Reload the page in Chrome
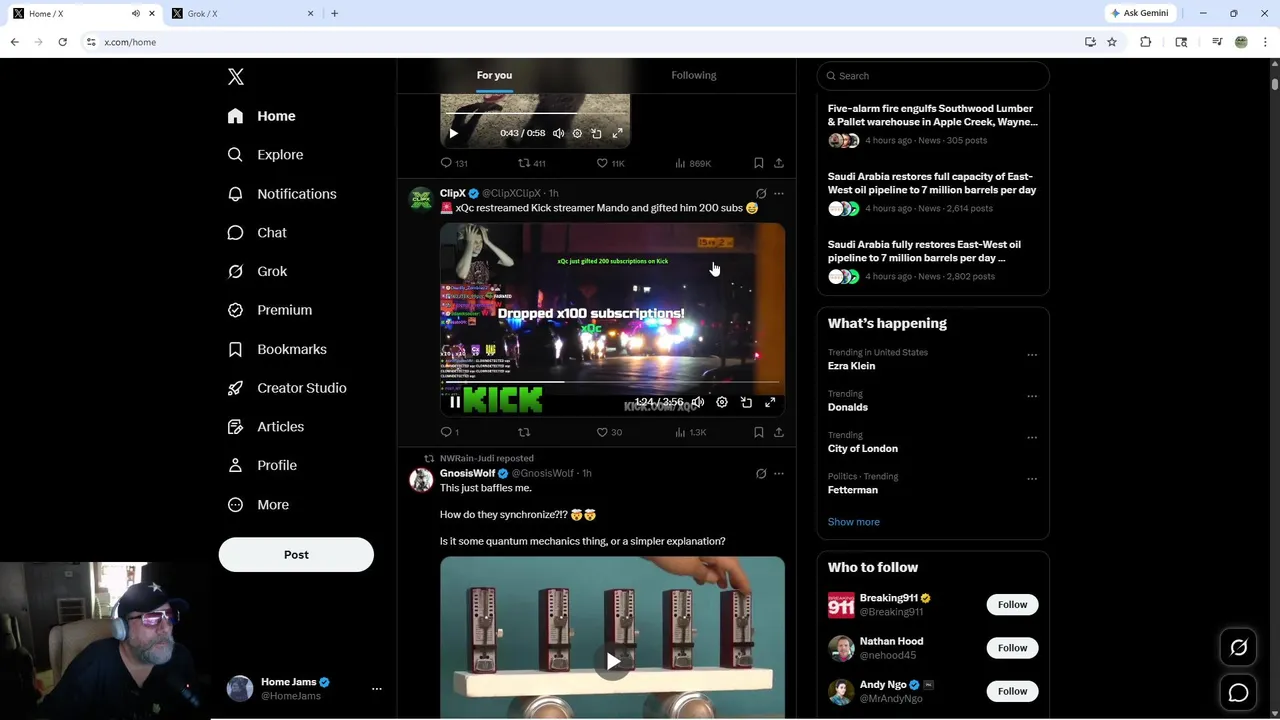The image size is (1280, 720). 62,42
